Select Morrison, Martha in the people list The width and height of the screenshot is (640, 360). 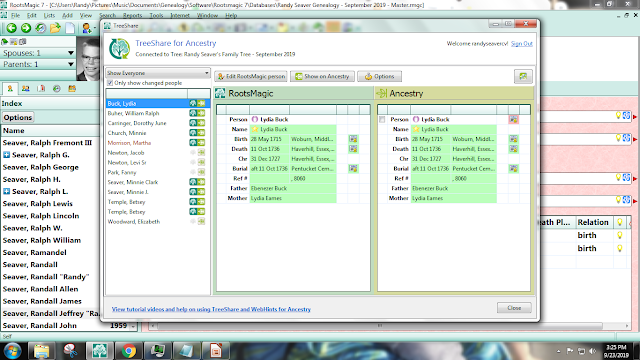[x=129, y=143]
